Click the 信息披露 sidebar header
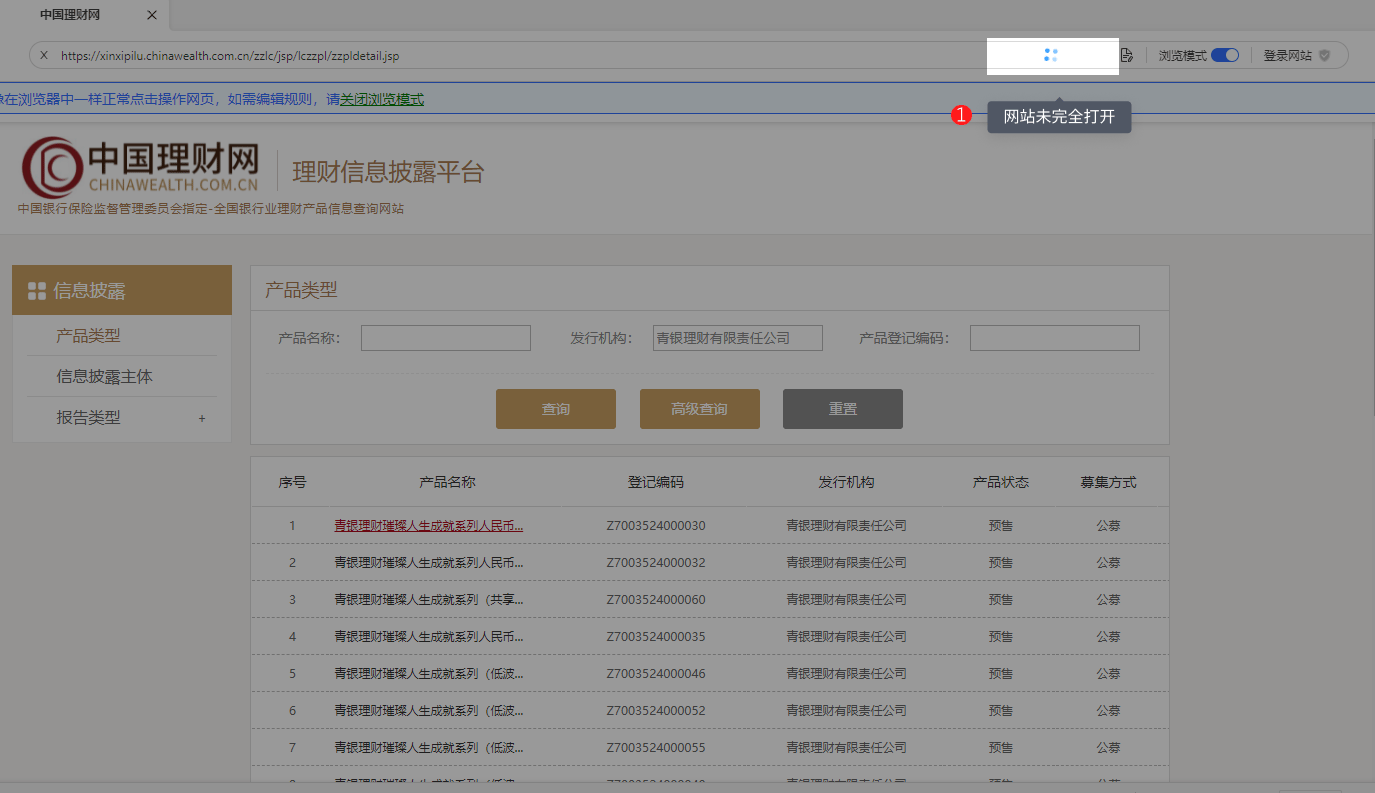 (122, 290)
